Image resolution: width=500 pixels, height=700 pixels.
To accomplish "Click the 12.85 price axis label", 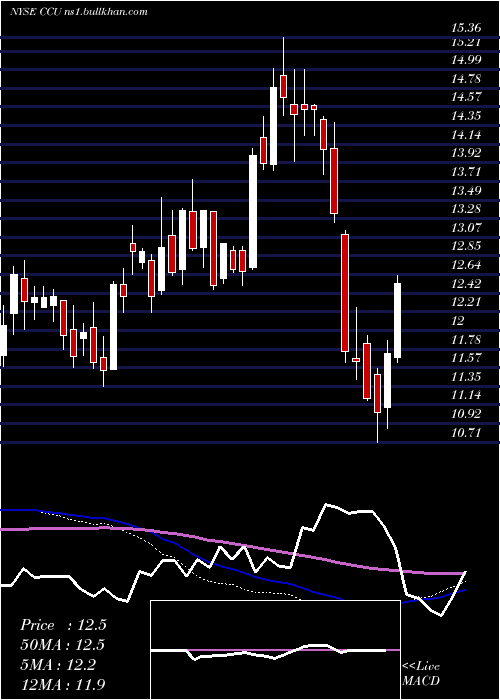I will point(466,246).
